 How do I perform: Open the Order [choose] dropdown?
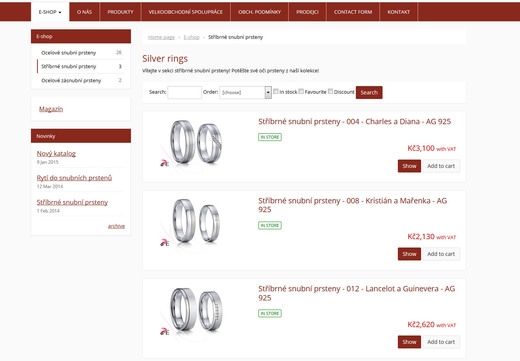[245, 92]
